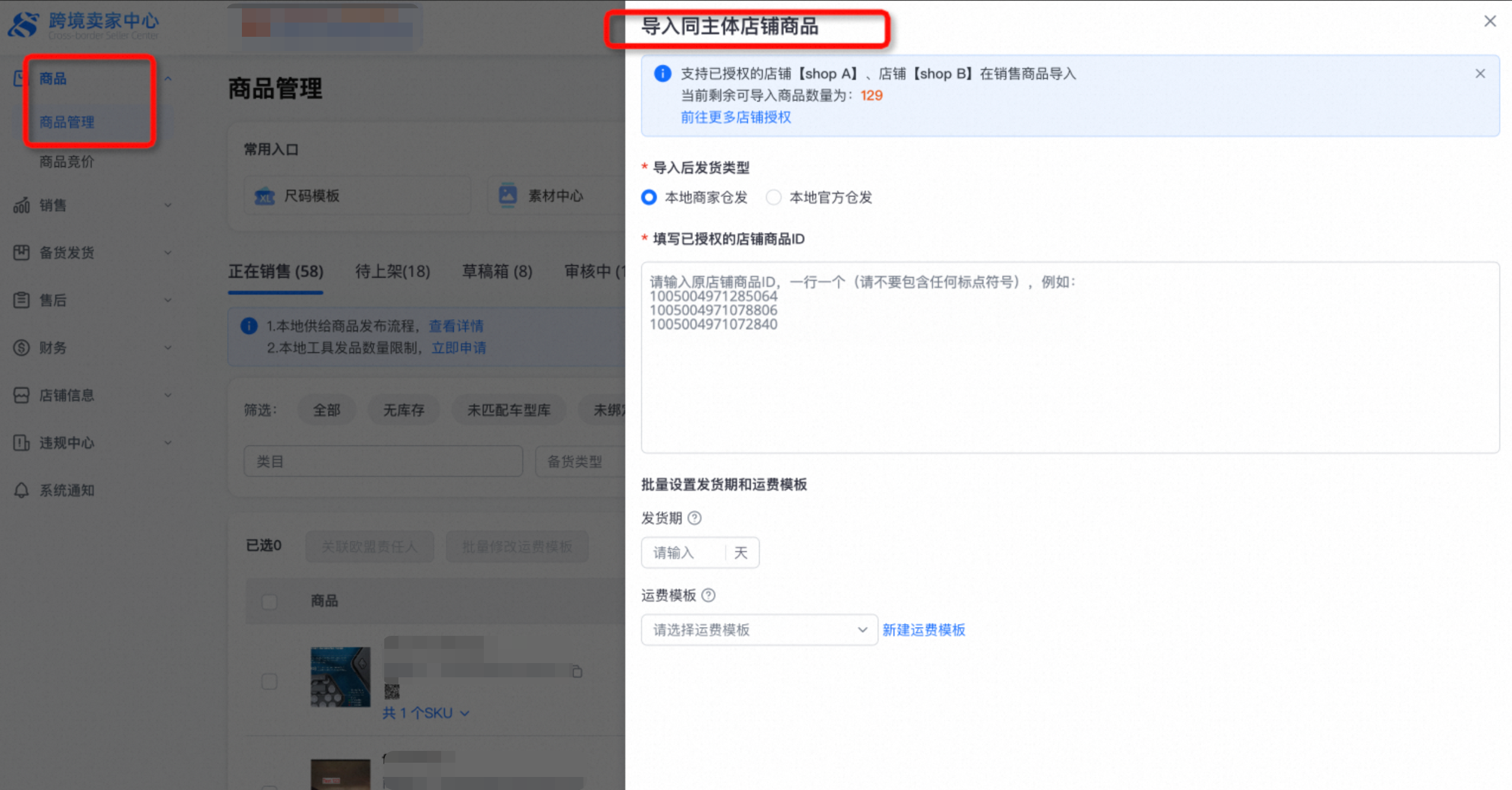Click the 违规中心 violation icon

[21, 443]
